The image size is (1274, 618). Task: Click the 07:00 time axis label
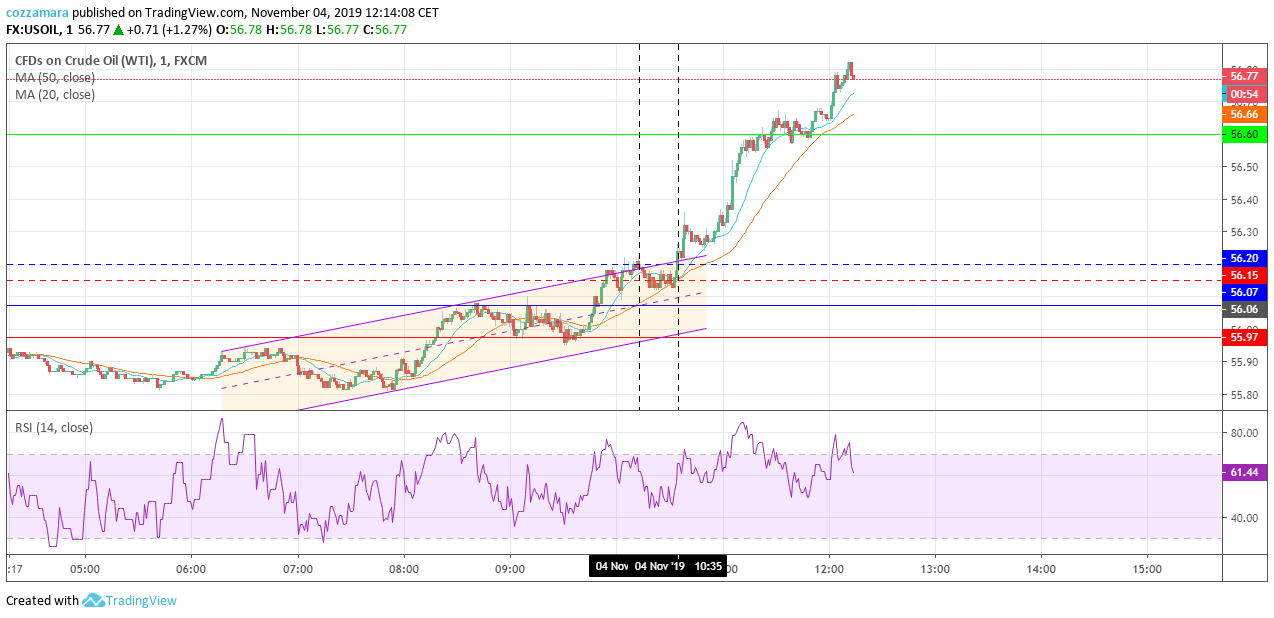click(x=298, y=569)
